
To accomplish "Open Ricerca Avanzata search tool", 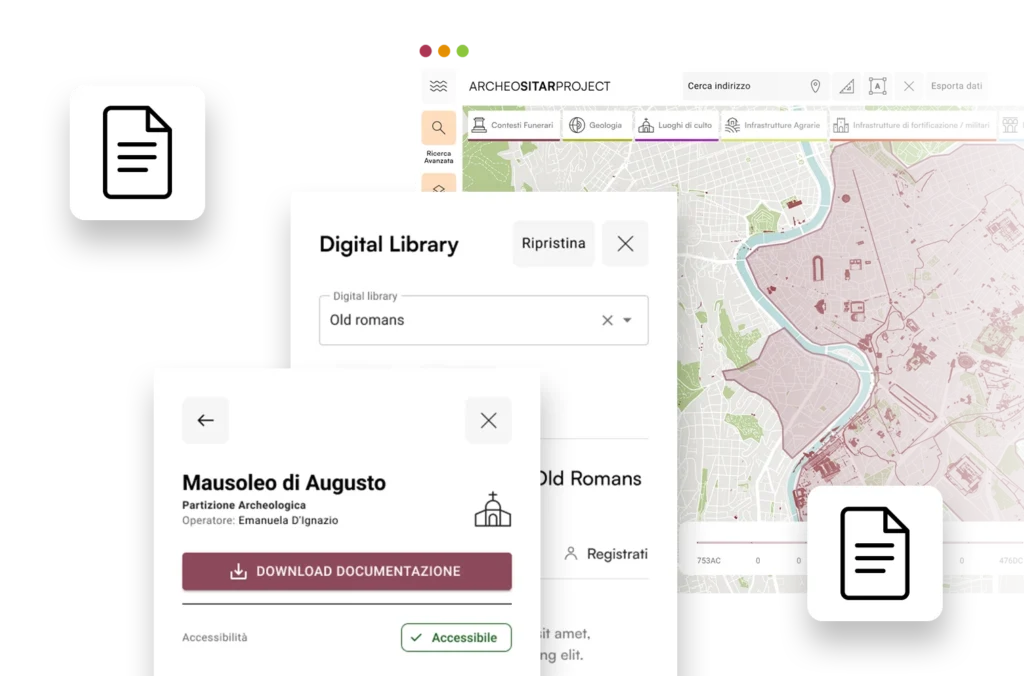I will [x=438, y=128].
